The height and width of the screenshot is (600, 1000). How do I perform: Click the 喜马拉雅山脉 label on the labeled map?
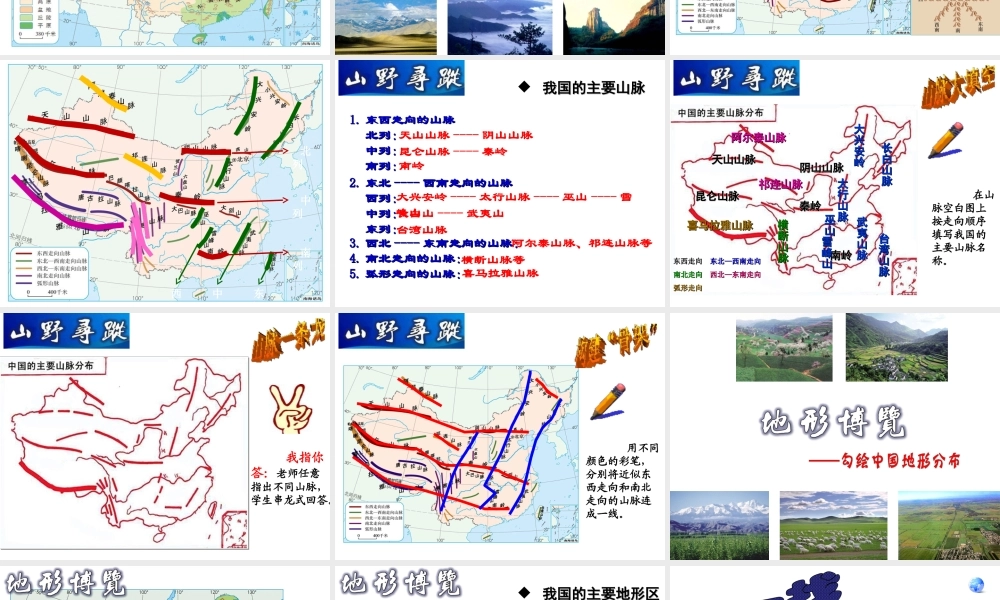[x=720, y=225]
